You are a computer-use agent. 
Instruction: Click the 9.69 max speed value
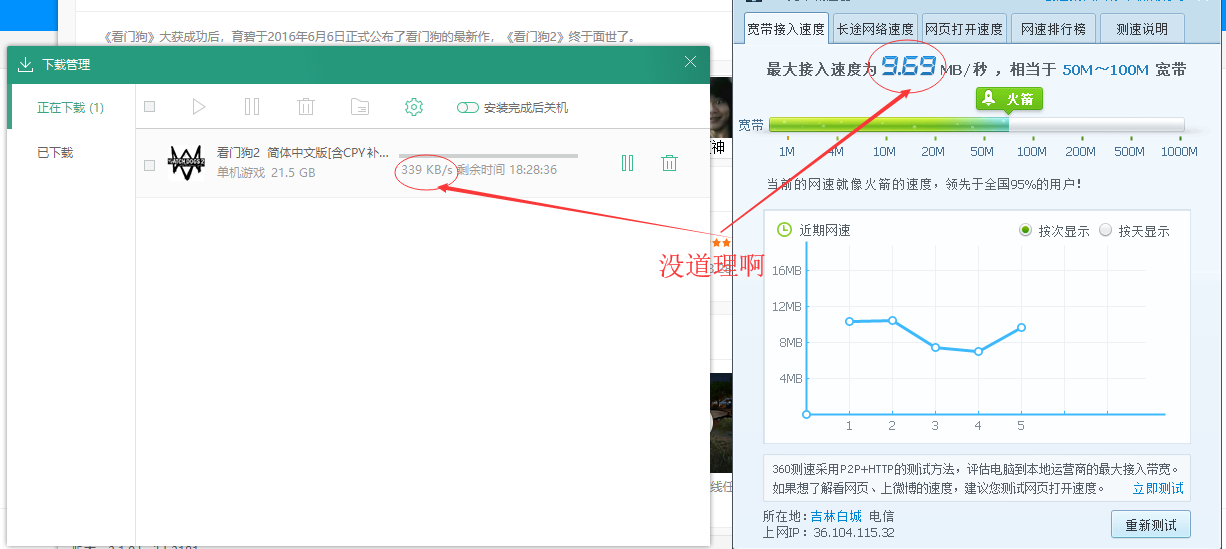[909, 66]
